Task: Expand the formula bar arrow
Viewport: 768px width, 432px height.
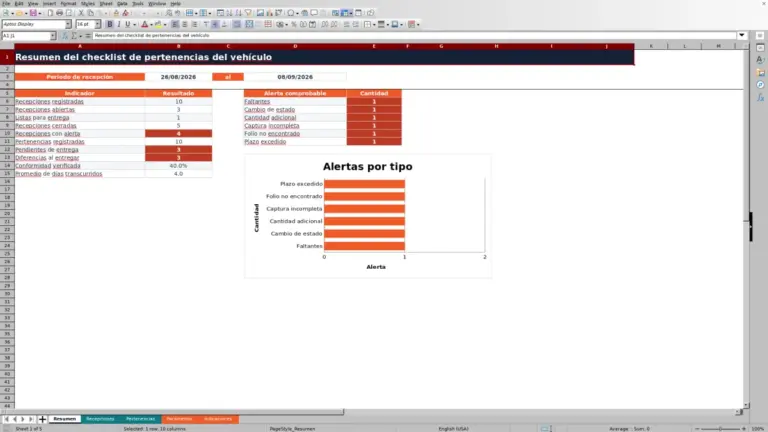Action: (742, 35)
